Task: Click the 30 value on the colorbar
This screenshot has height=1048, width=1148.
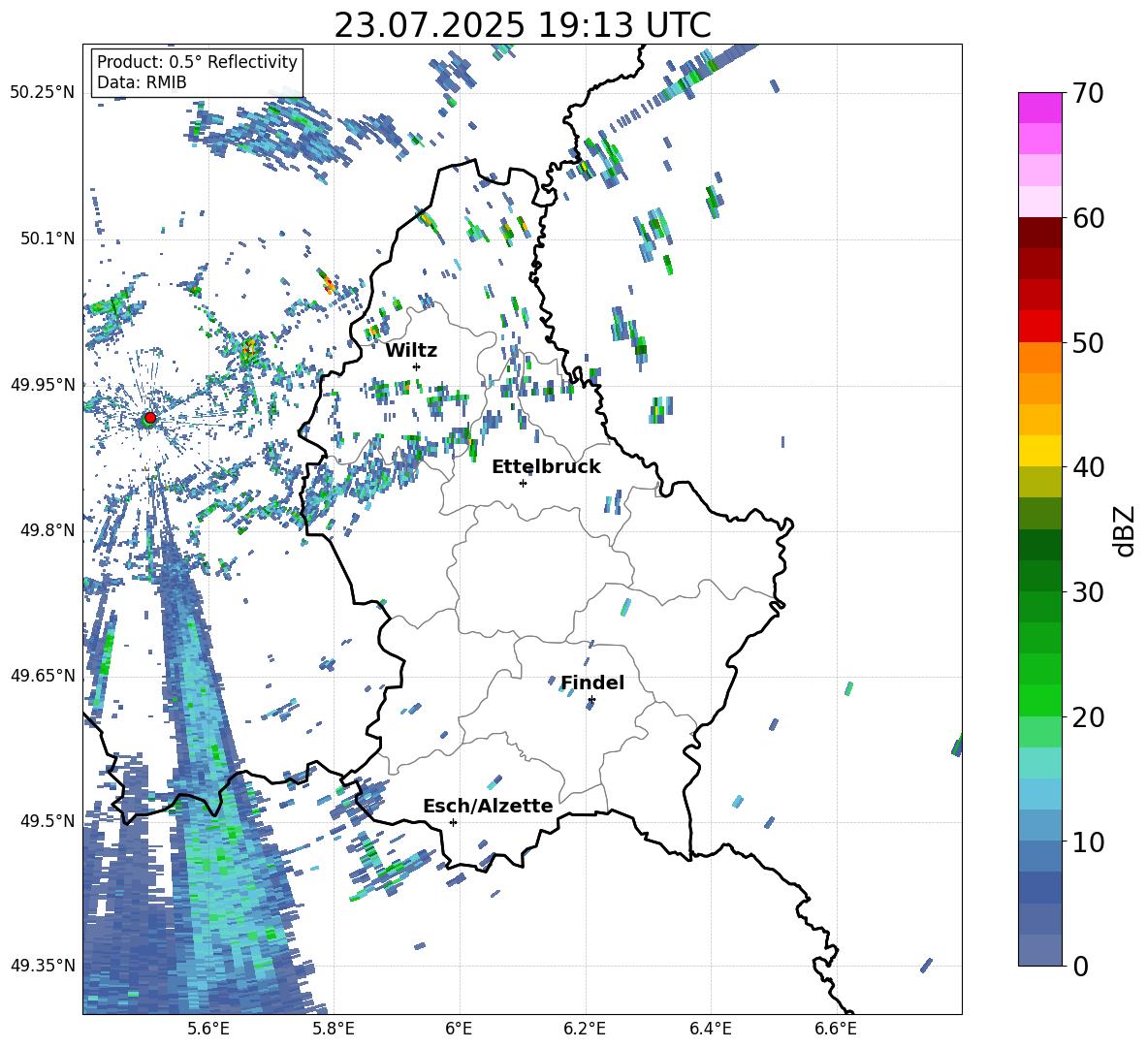Action: pos(1087,592)
